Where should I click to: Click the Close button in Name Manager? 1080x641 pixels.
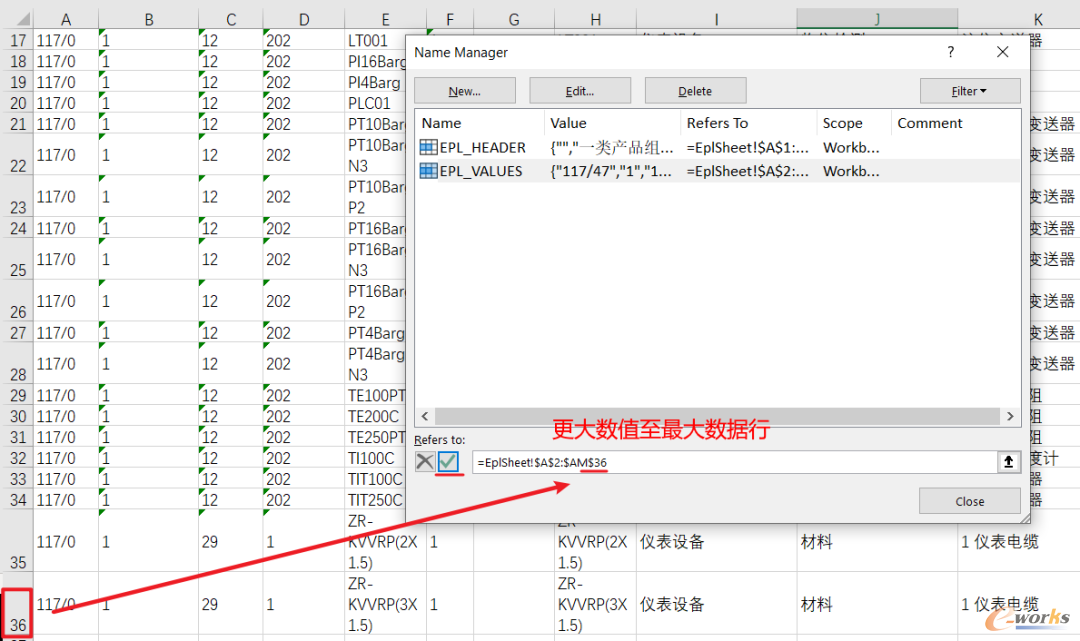[x=970, y=501]
